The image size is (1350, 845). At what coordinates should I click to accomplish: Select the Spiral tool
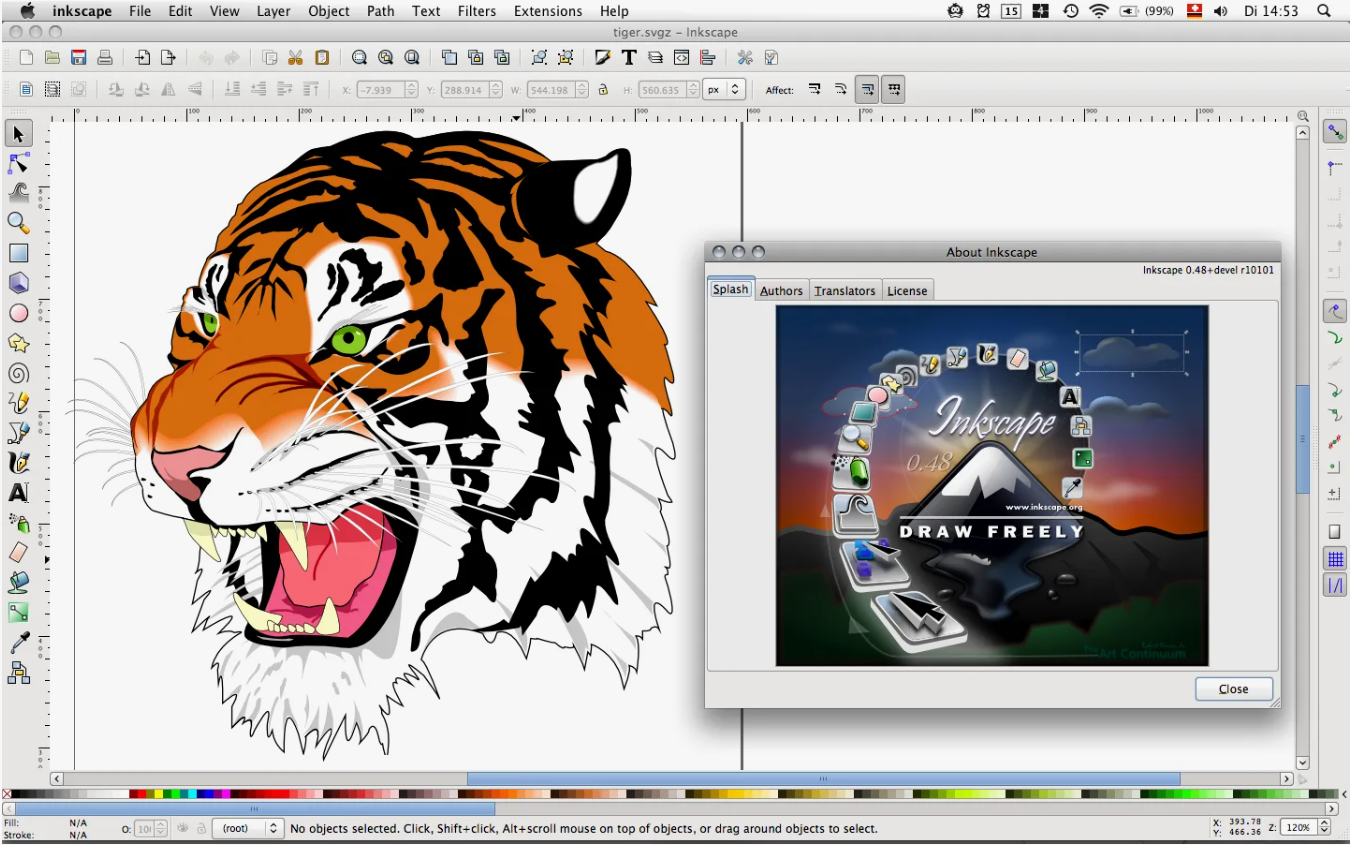(18, 373)
